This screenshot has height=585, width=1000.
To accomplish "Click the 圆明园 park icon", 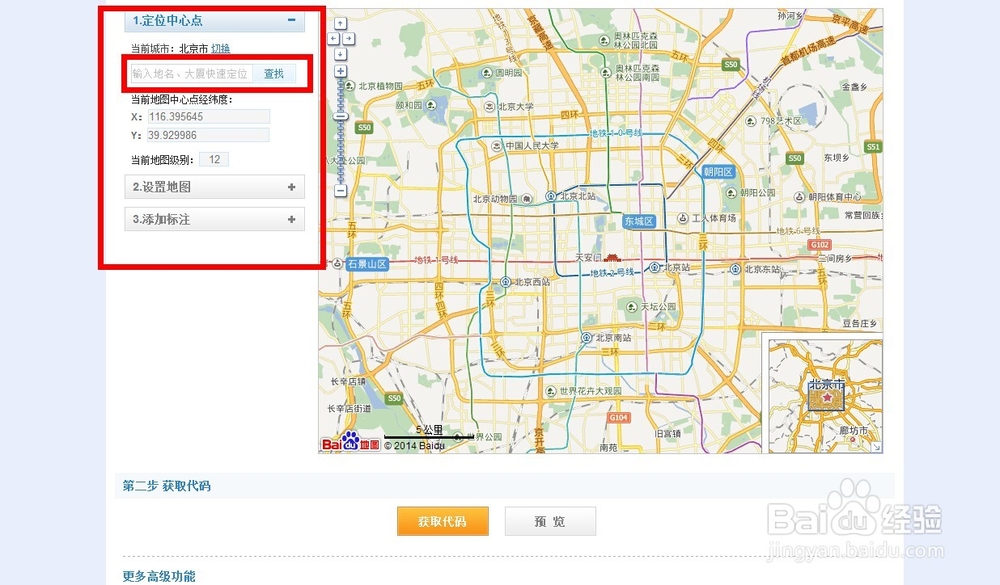I will [x=487, y=73].
